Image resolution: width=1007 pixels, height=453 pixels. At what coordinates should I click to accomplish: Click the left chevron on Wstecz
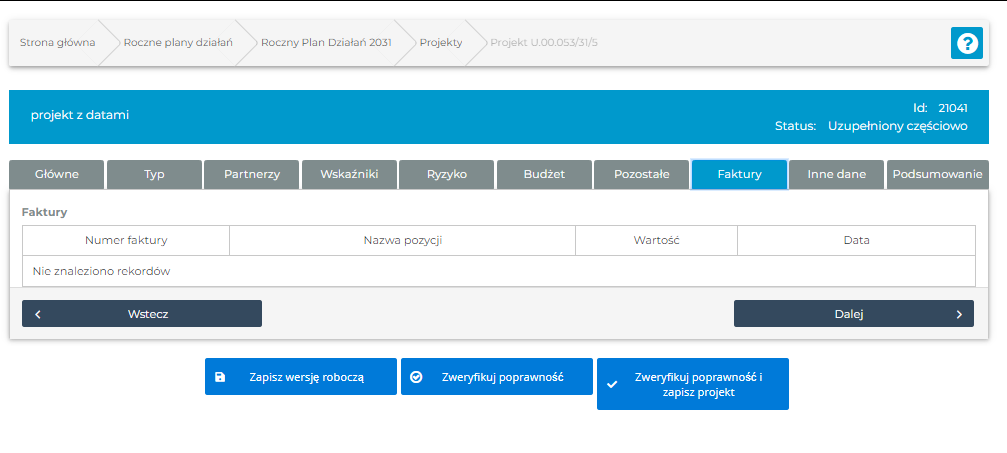pos(38,314)
